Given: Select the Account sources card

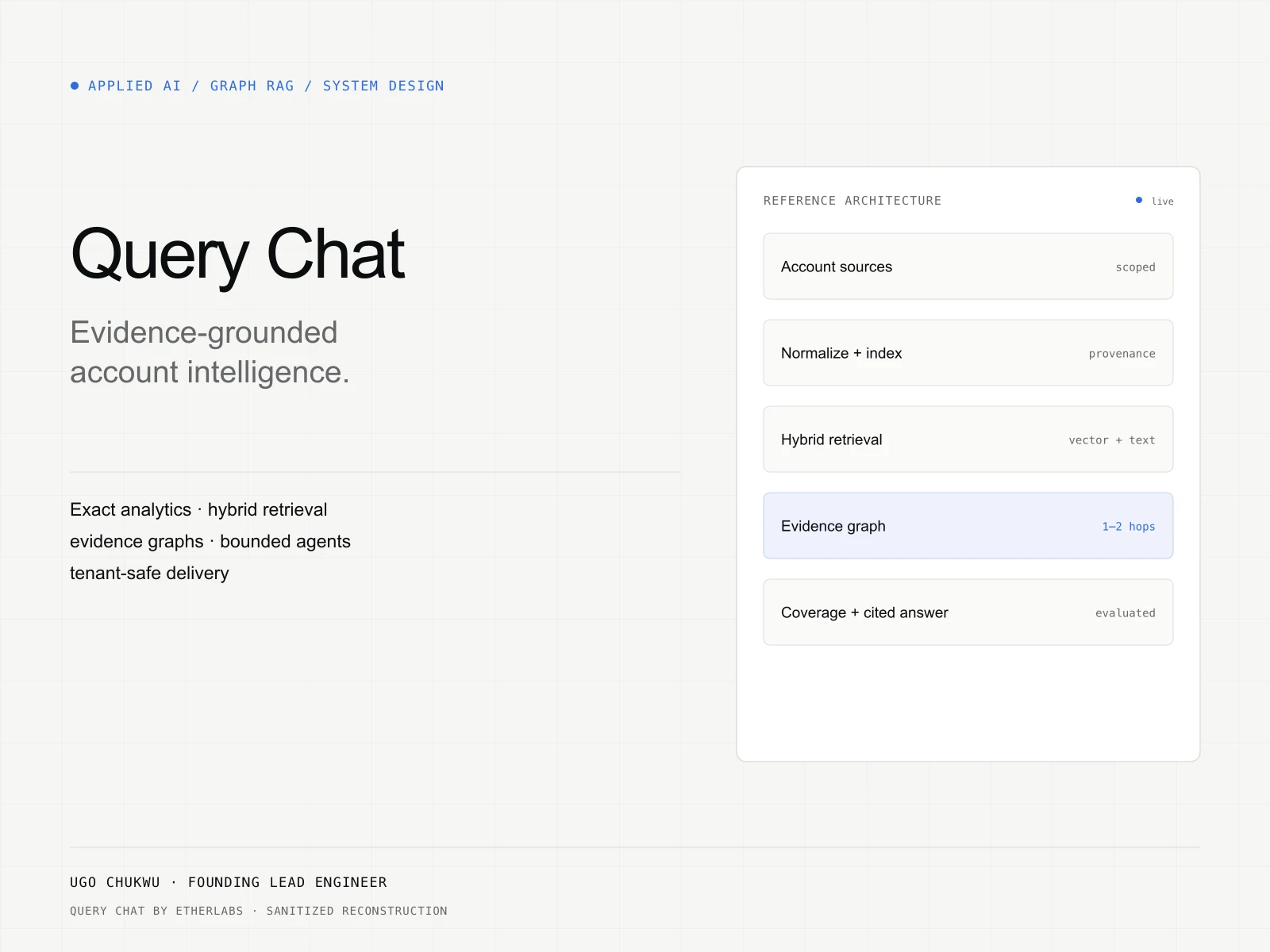Looking at the screenshot, I should point(968,267).
